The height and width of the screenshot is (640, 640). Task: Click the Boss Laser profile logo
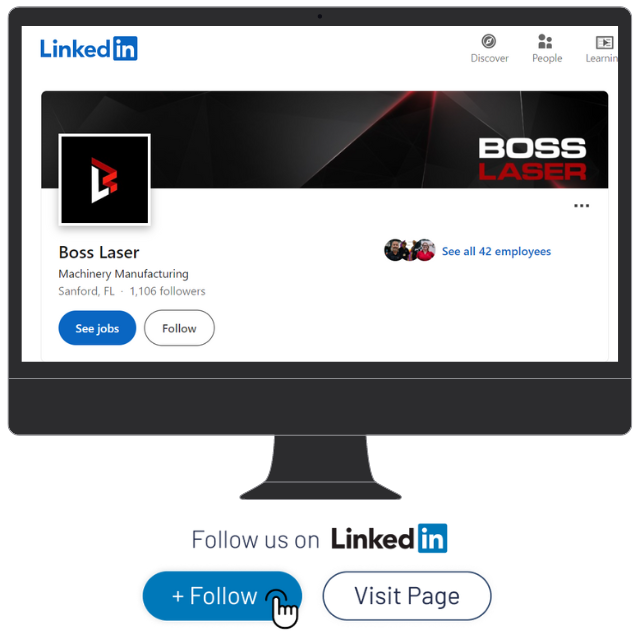pos(104,180)
